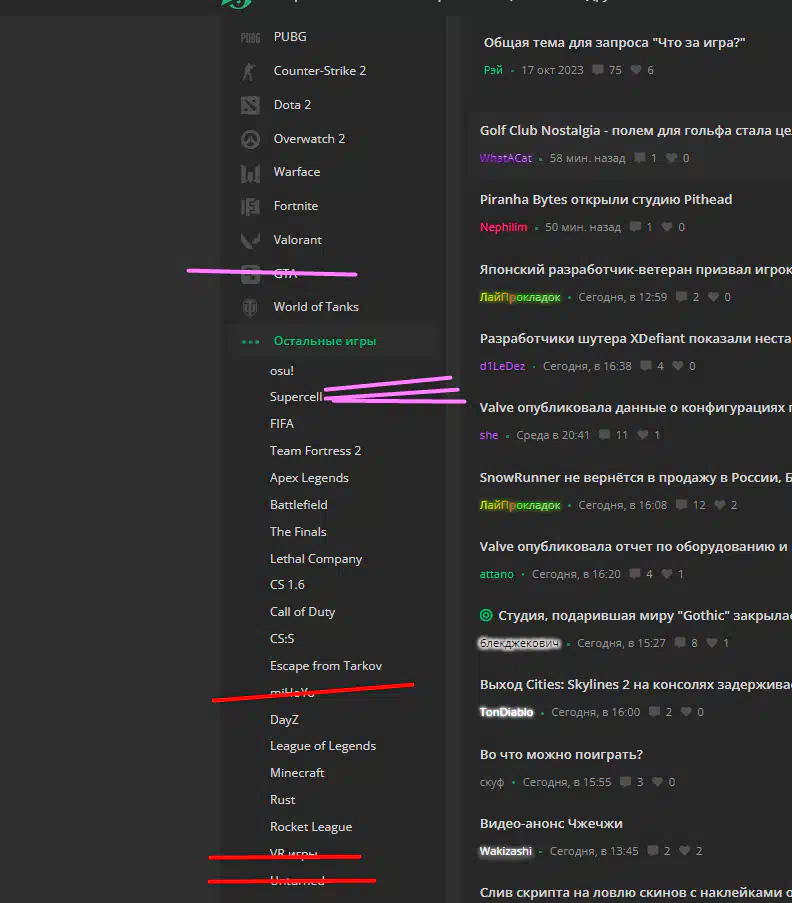Screen dimensions: 792x903
Task: Open the Supercell subsection
Action: (x=295, y=397)
